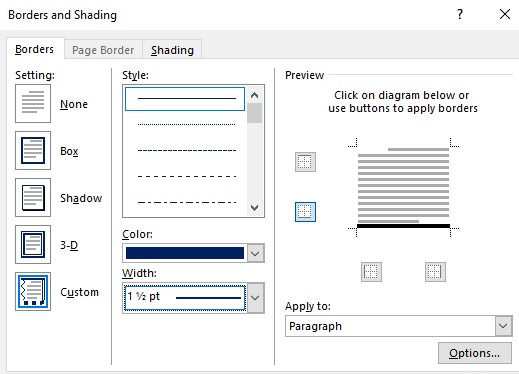Image resolution: width=519 pixels, height=374 pixels.
Task: Toggle the top border button in Preview
Action: 305,162
